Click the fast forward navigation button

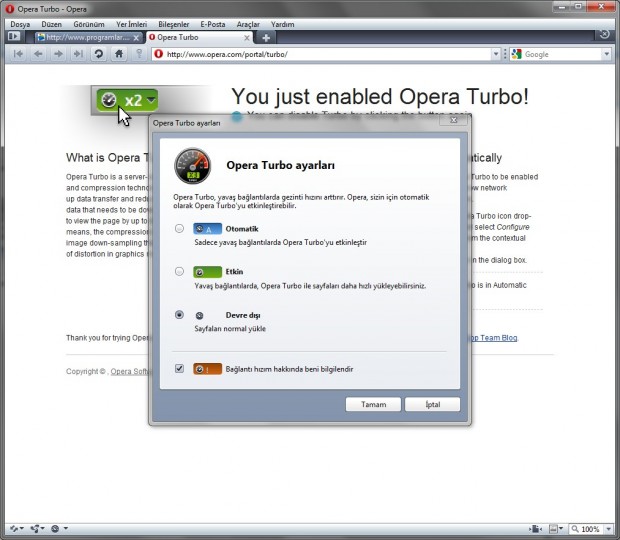[78, 54]
